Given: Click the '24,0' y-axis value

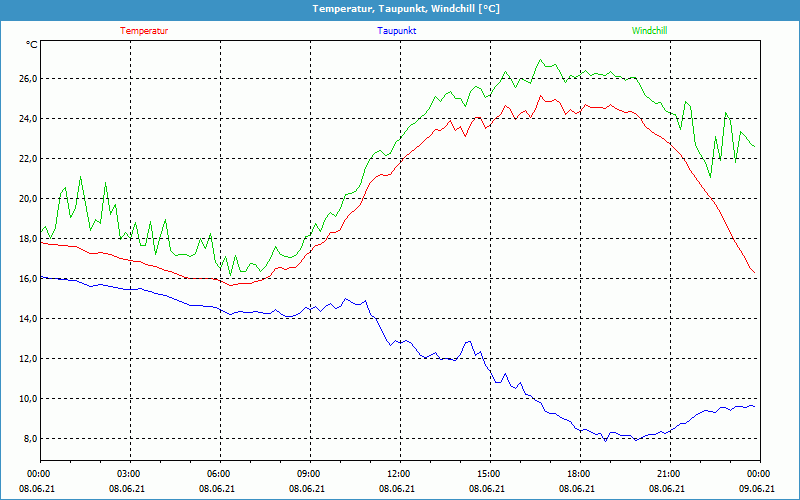Looking at the screenshot, I should [x=28, y=118].
